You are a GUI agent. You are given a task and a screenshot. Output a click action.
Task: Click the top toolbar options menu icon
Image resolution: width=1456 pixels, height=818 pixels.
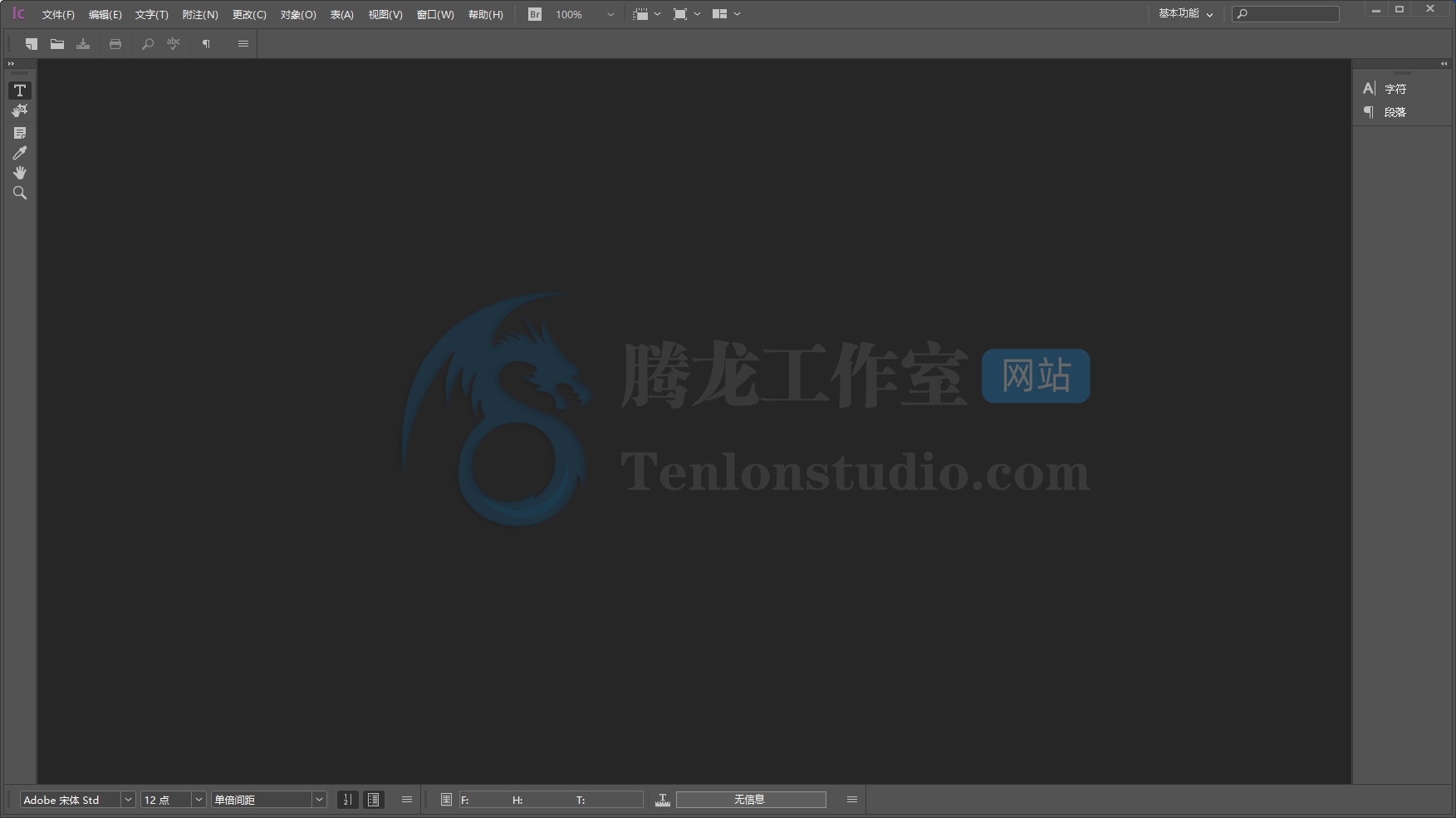243,44
